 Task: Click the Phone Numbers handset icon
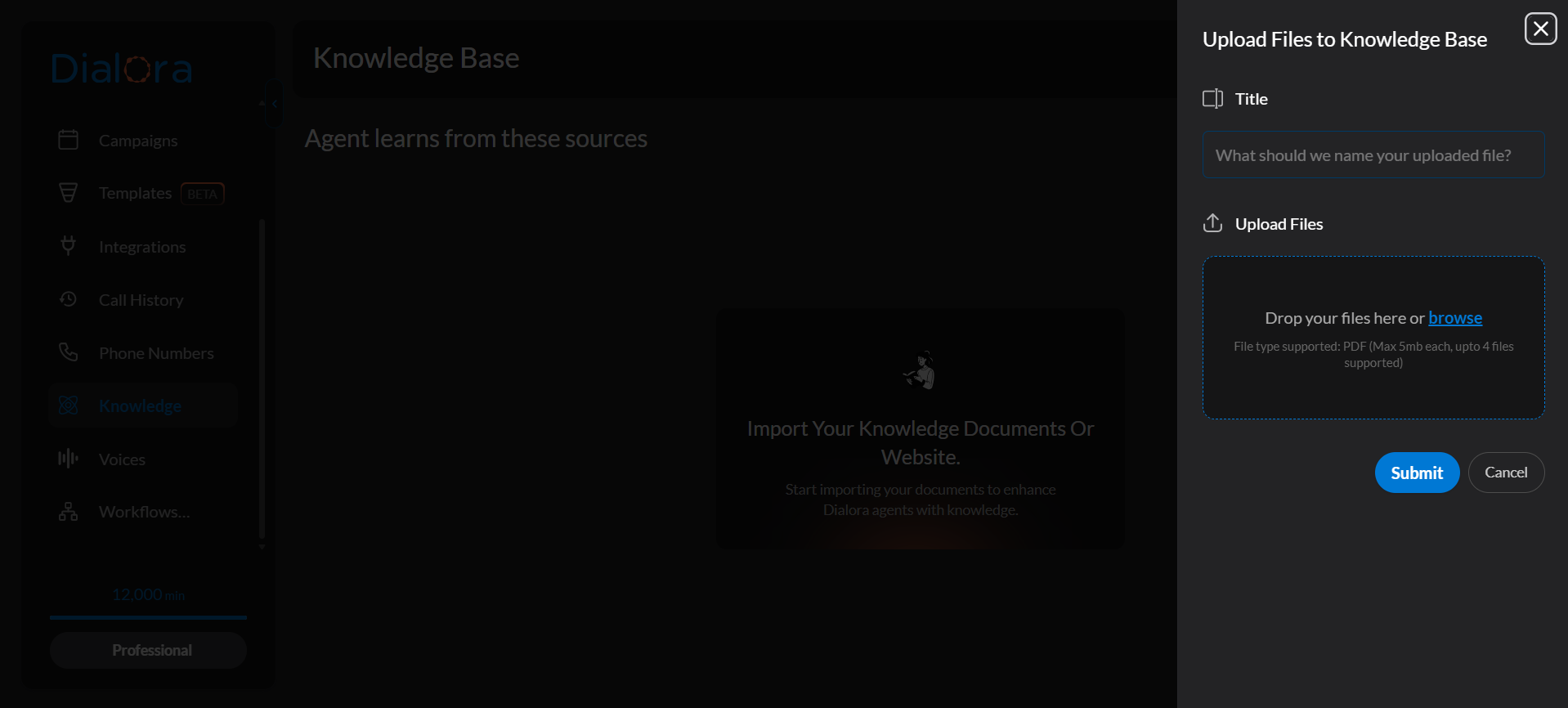(69, 352)
